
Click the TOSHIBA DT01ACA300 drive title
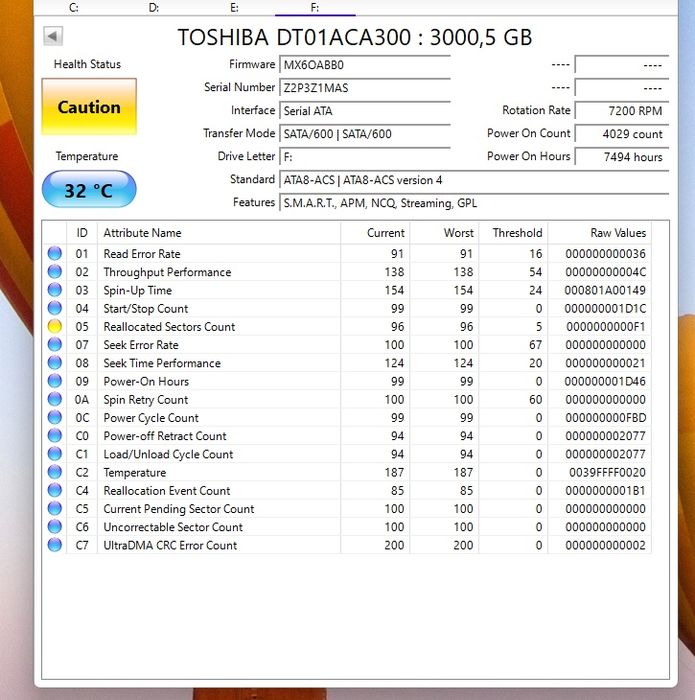[x=355, y=37]
